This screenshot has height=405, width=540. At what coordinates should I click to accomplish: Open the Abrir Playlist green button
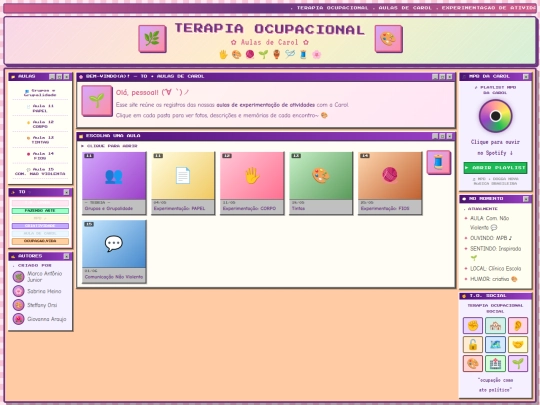pyautogui.click(x=495, y=168)
